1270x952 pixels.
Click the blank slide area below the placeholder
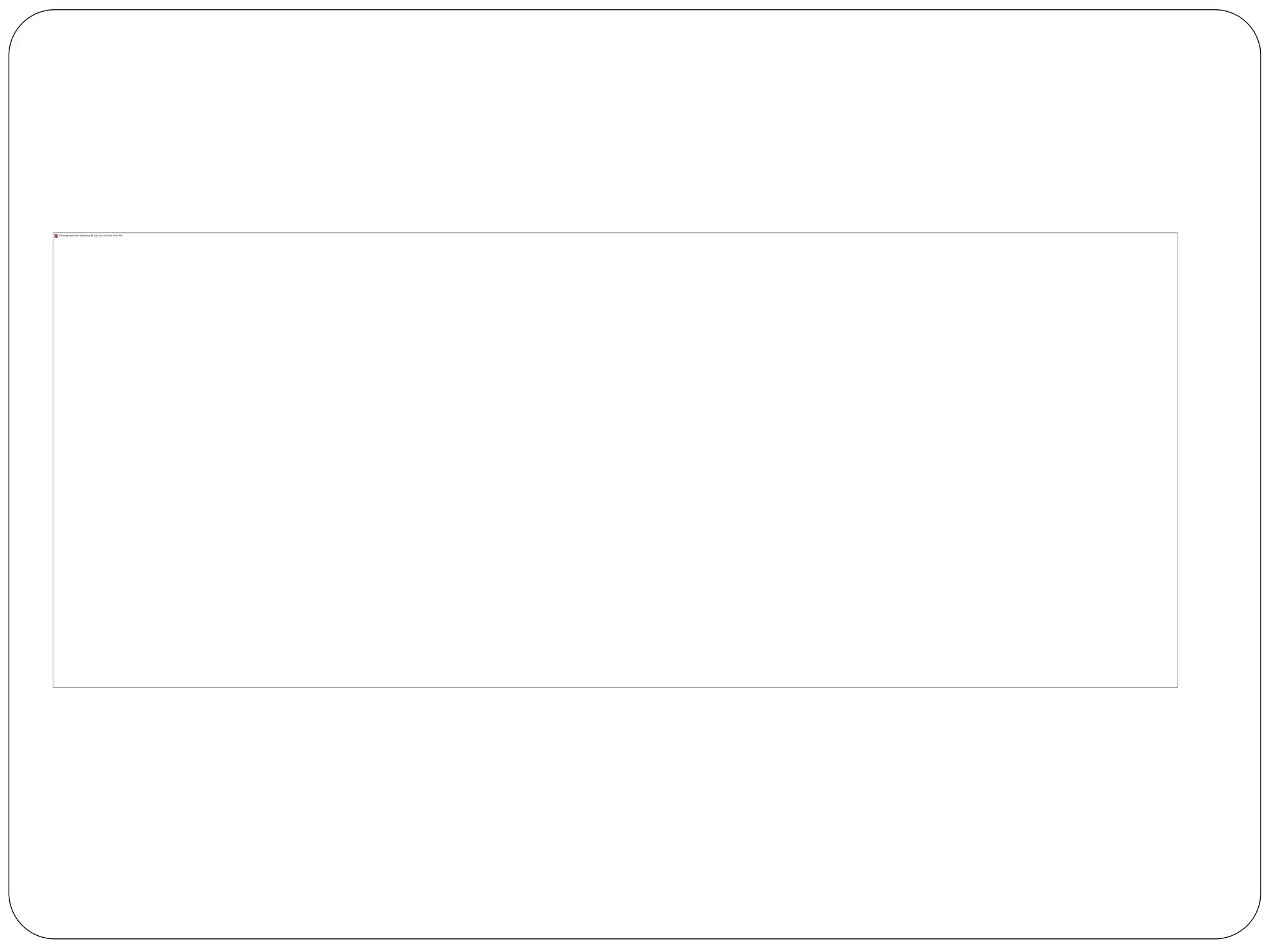point(635,812)
